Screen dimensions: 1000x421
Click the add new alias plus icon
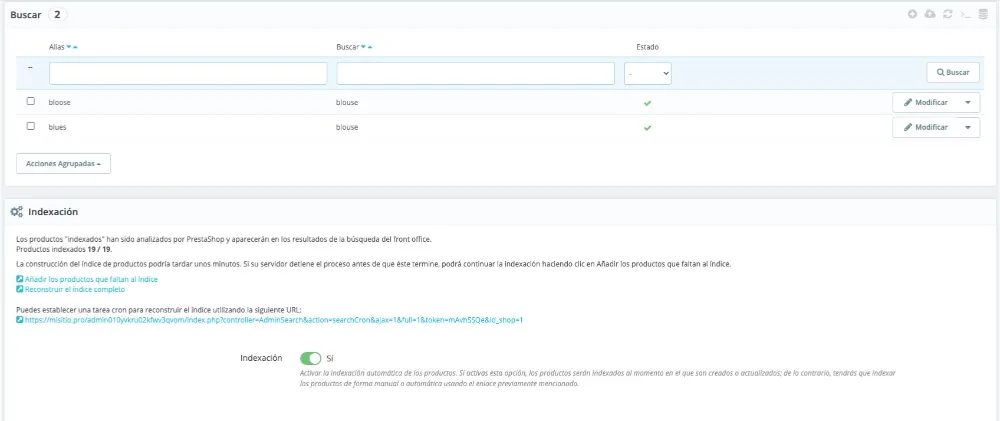tap(913, 14)
